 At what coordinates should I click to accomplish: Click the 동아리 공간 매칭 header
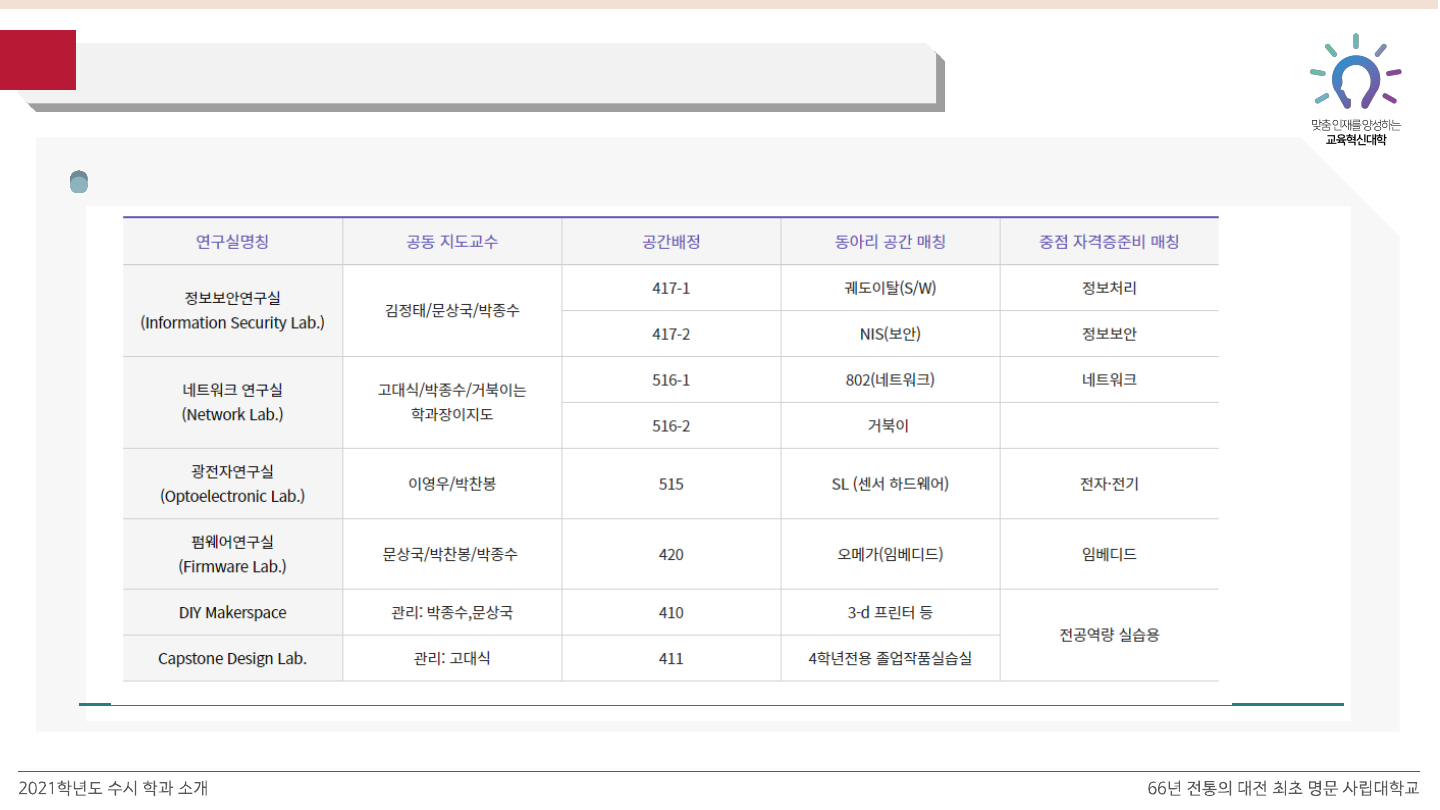coord(890,242)
